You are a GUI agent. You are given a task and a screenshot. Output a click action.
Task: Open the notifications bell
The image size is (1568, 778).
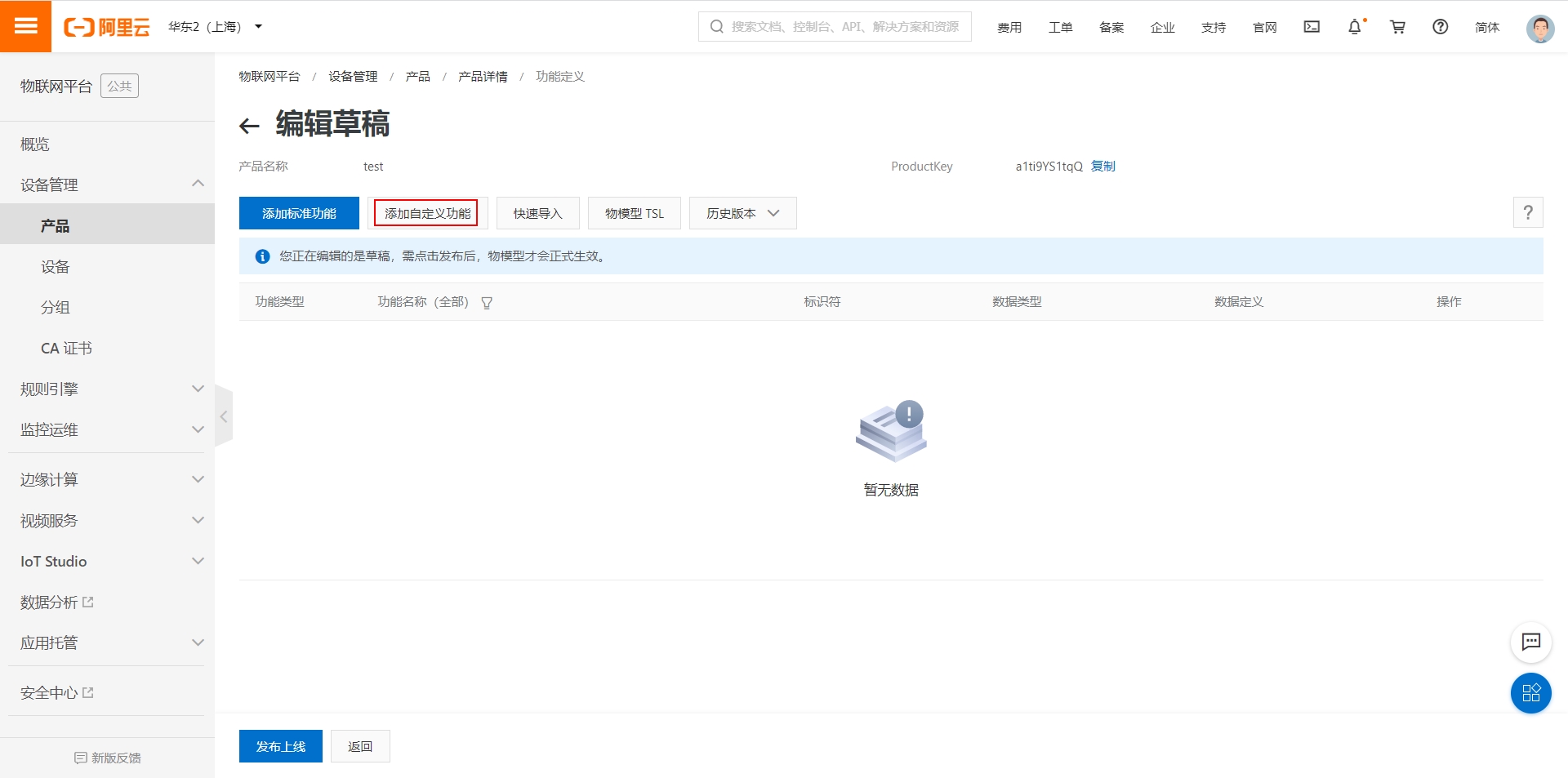(x=1354, y=27)
